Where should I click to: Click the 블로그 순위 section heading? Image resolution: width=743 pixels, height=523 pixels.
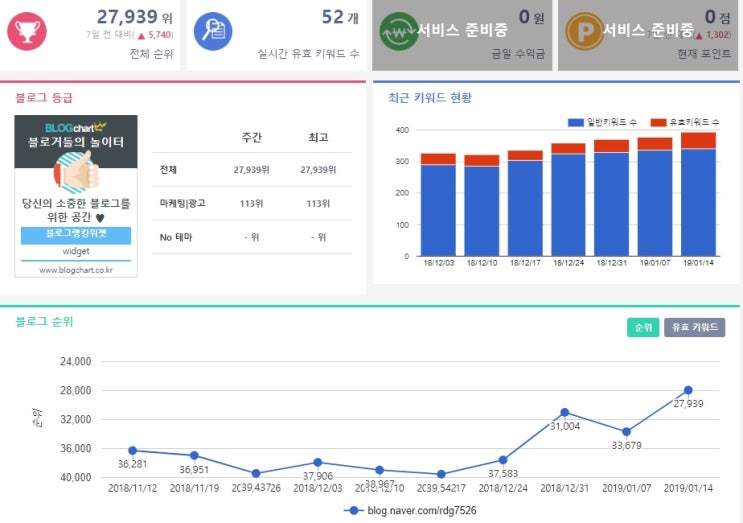tap(44, 322)
